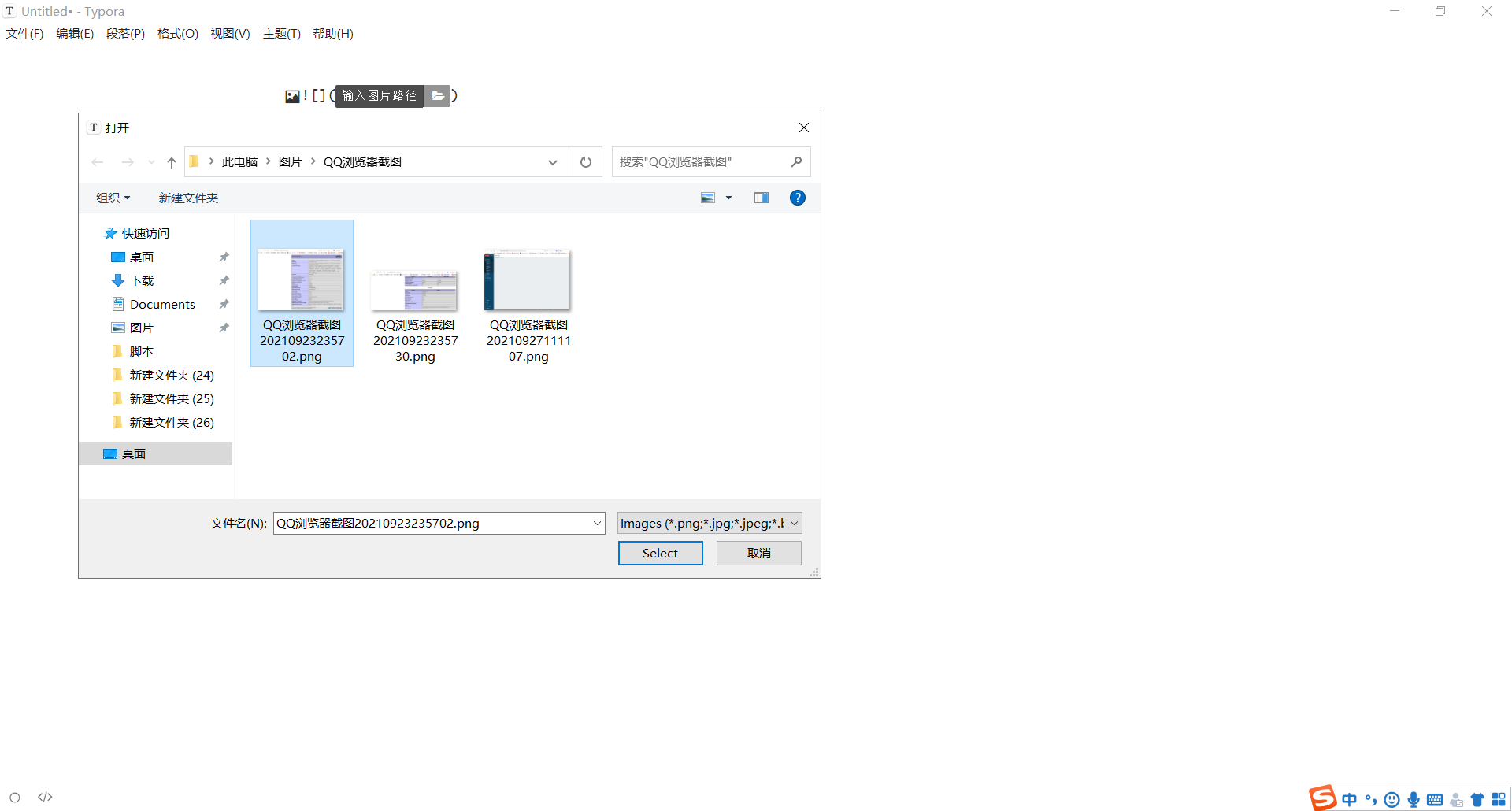Navigate to 此电脑 in breadcrumb
The image size is (1512, 811).
point(239,161)
